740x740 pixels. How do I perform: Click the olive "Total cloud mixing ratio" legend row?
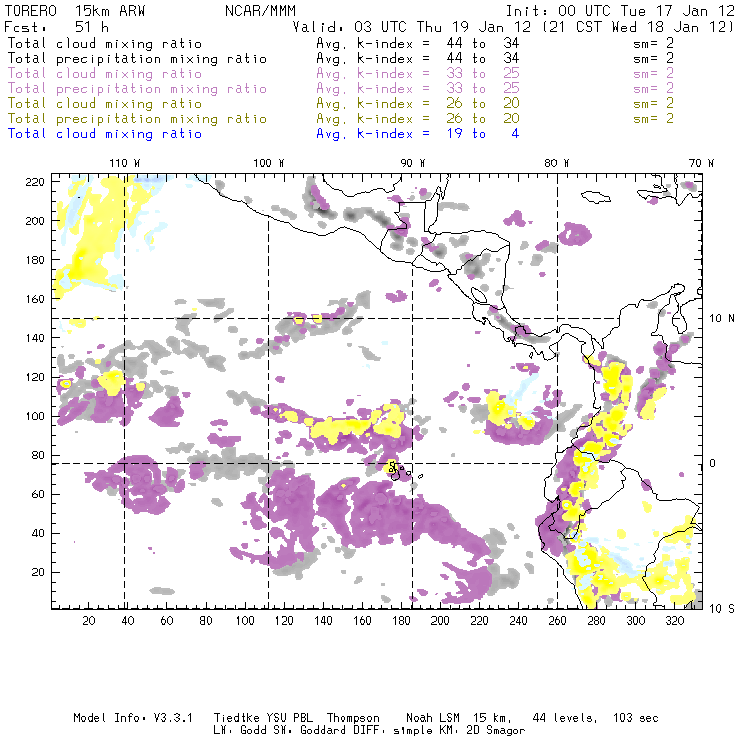[x=105, y=104]
